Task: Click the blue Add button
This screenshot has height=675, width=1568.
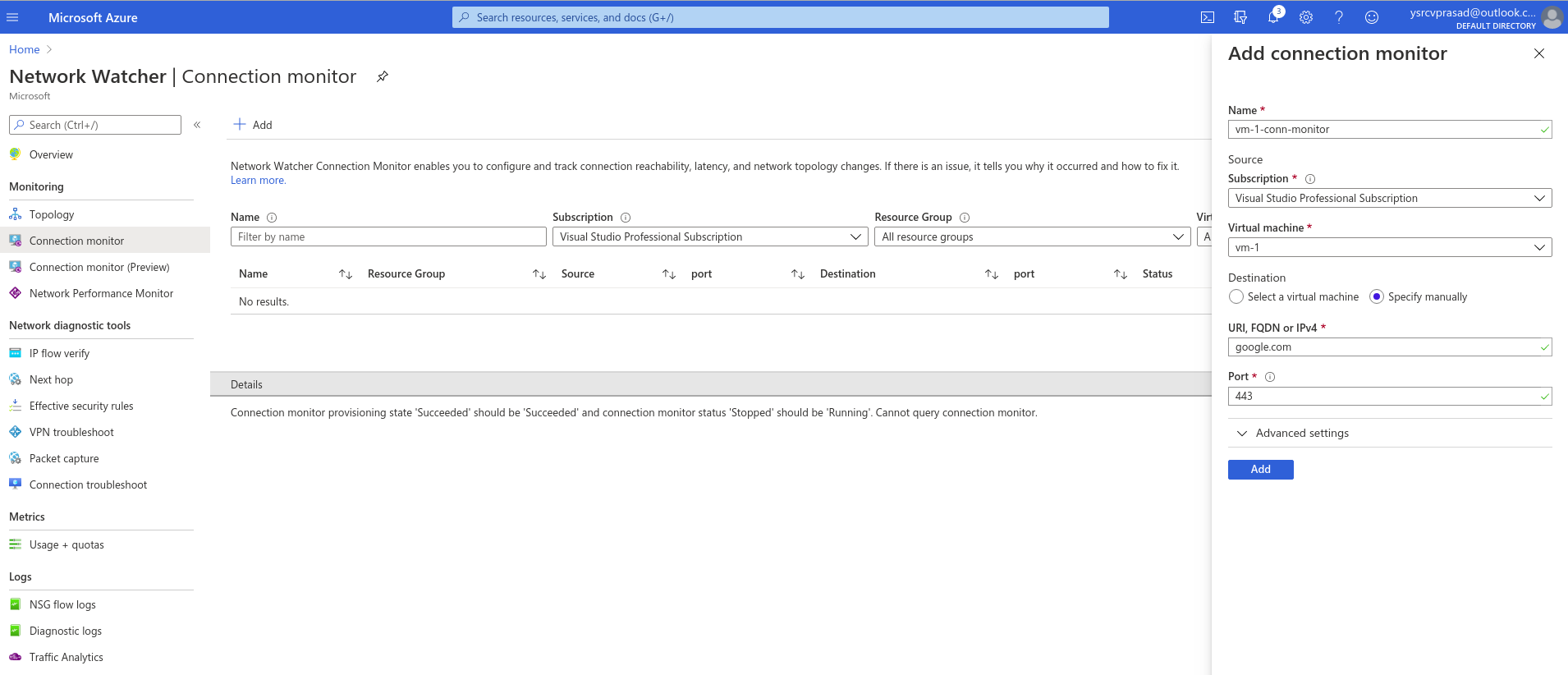Action: coord(1260,469)
